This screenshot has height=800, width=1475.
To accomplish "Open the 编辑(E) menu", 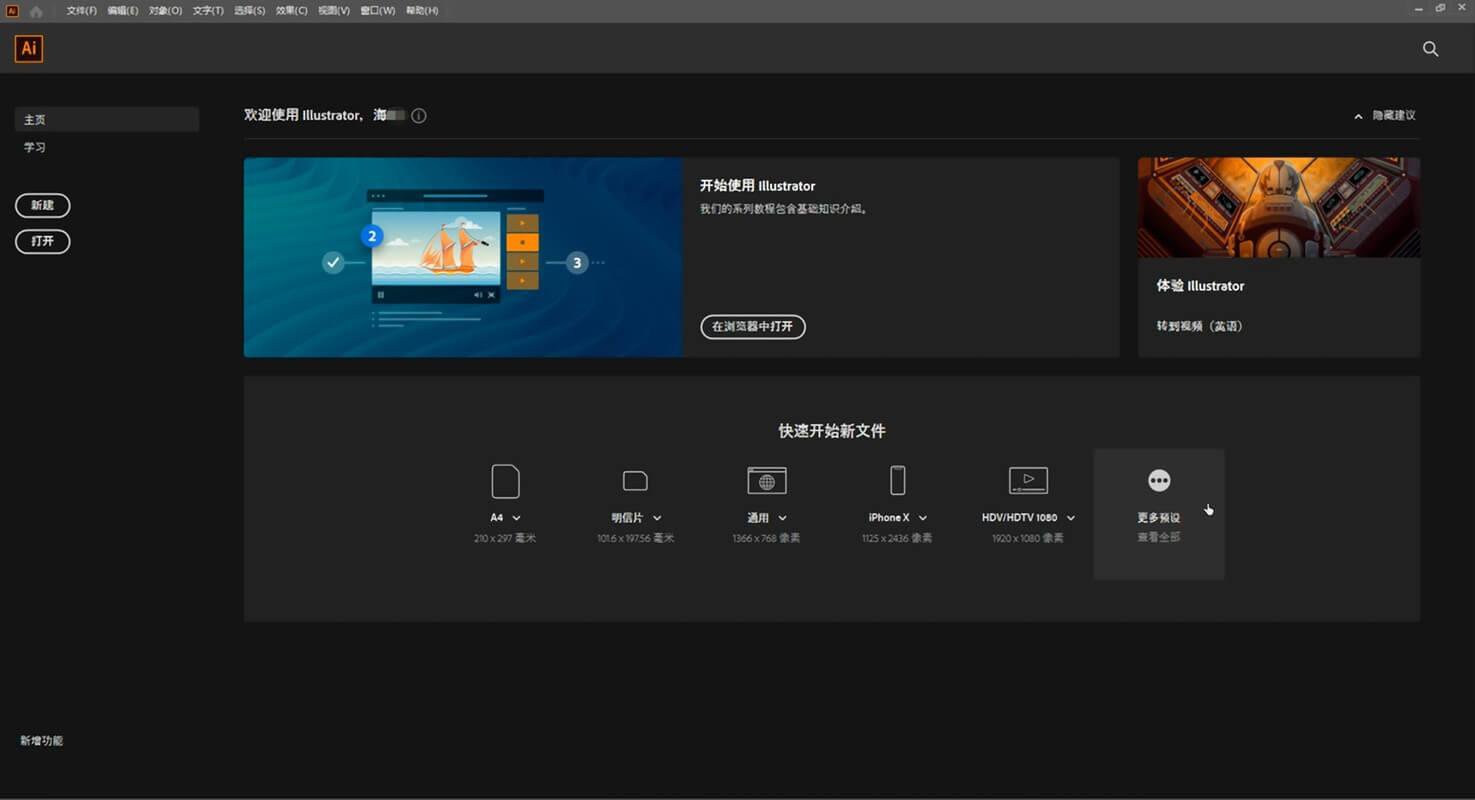I will (123, 11).
